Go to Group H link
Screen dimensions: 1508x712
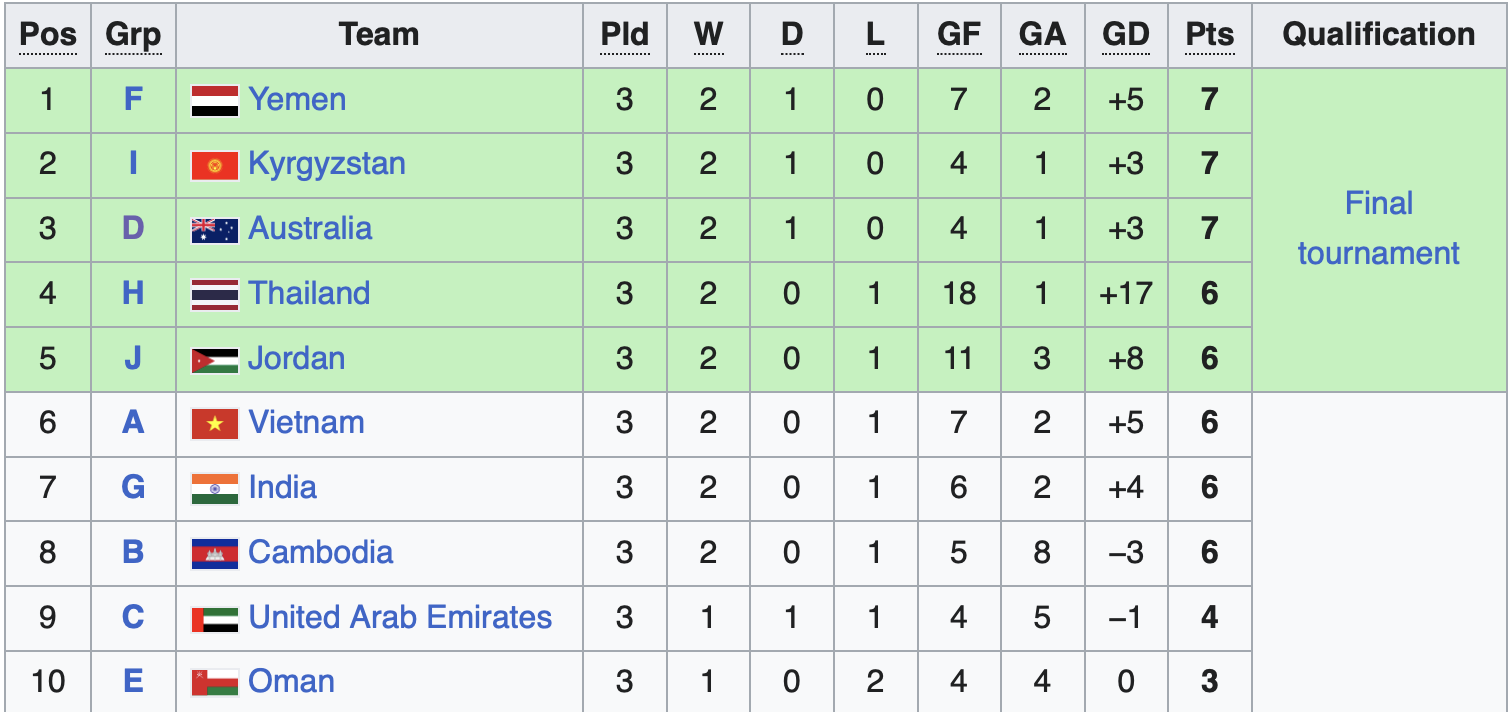[133, 293]
